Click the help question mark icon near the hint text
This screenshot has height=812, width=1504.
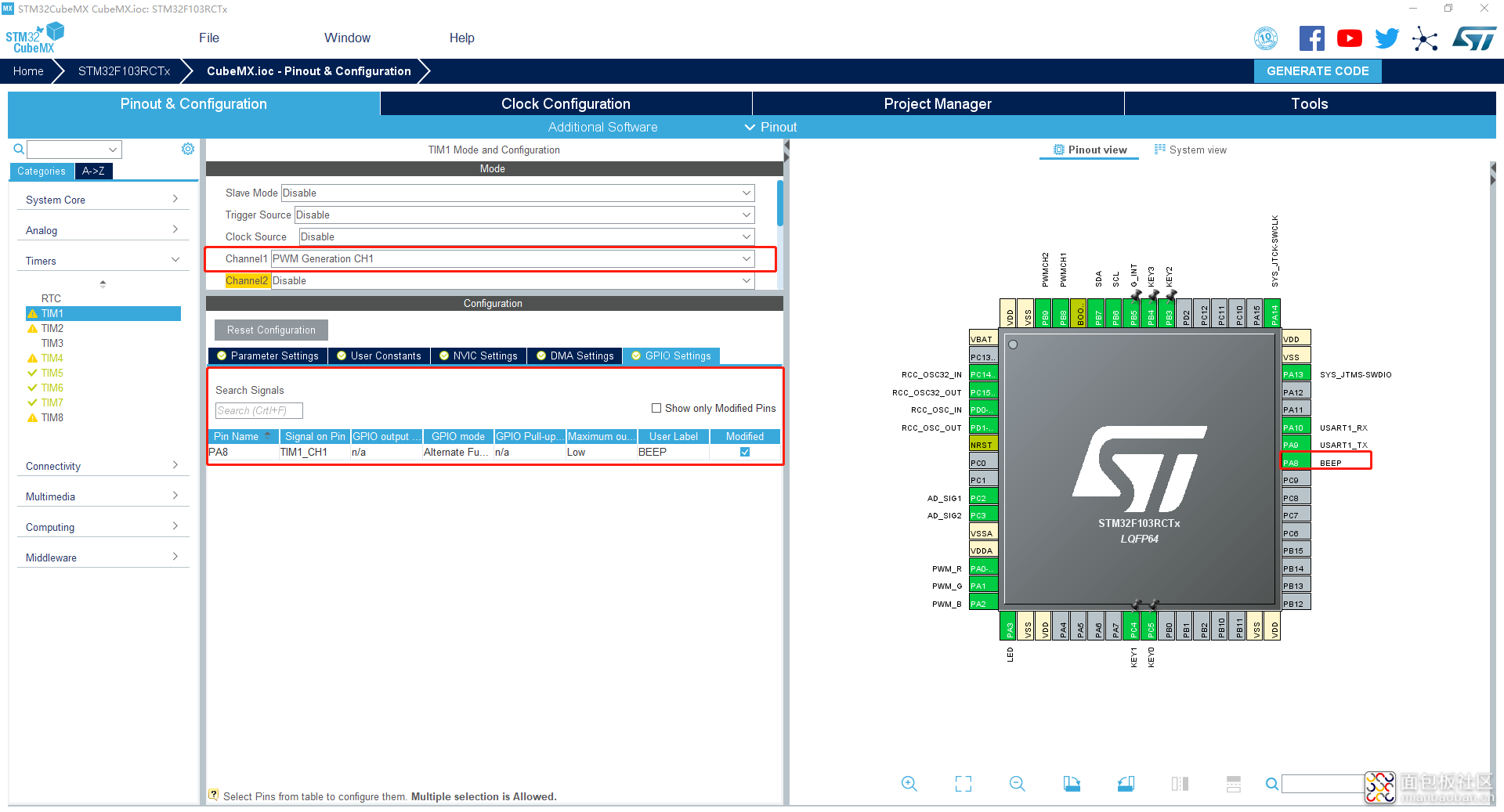214,795
